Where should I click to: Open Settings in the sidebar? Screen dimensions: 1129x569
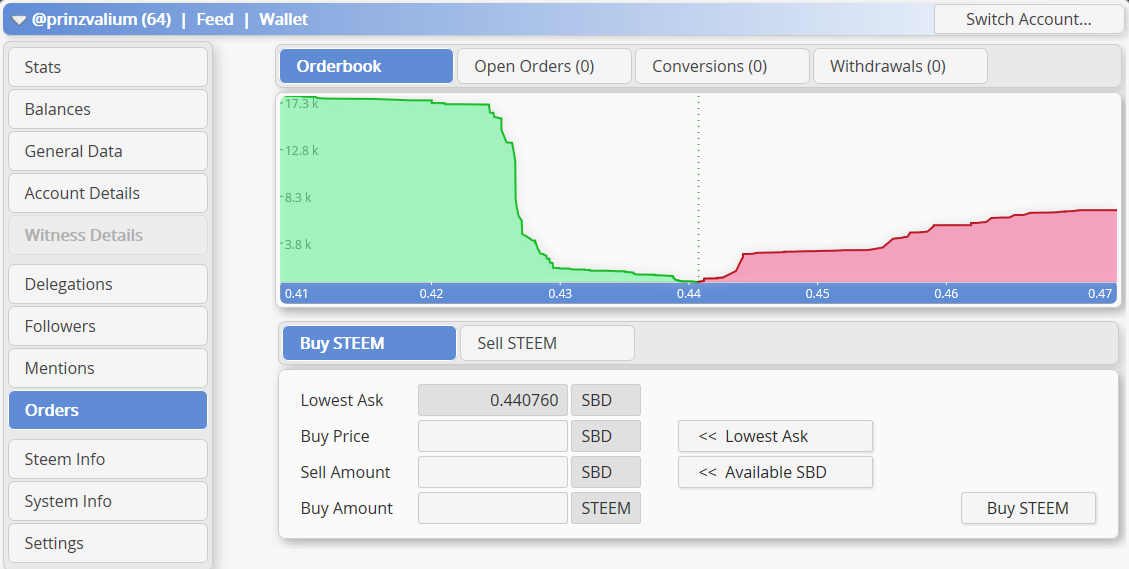[108, 543]
